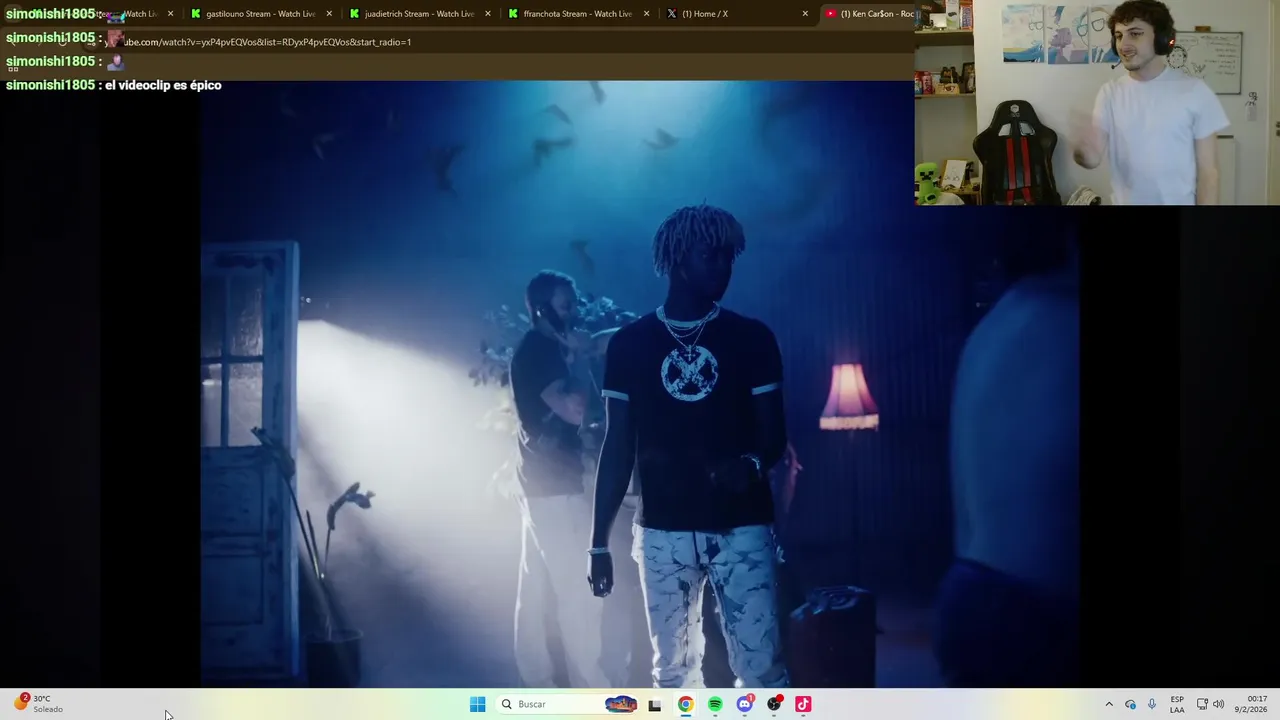Click the webcam overlay of the streamer

[x=1097, y=102]
